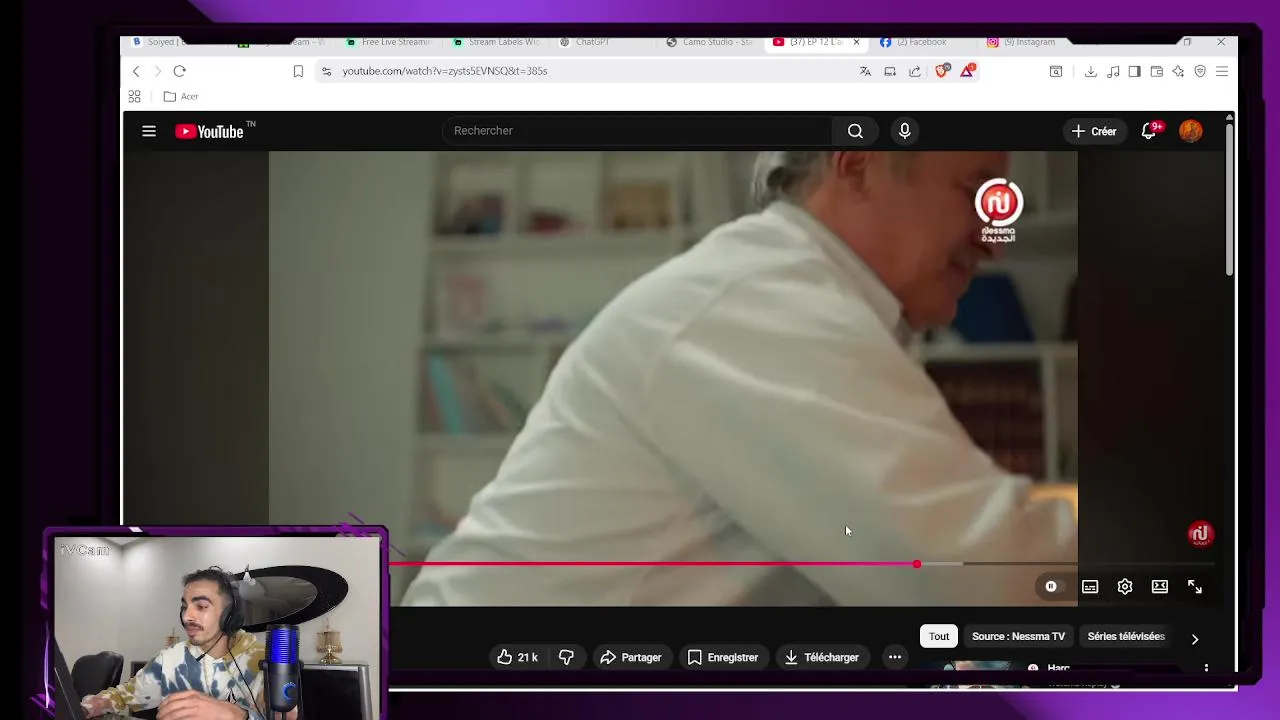Open the Acer bookmarks folder
Viewport: 1280px width, 720px height.
[181, 96]
